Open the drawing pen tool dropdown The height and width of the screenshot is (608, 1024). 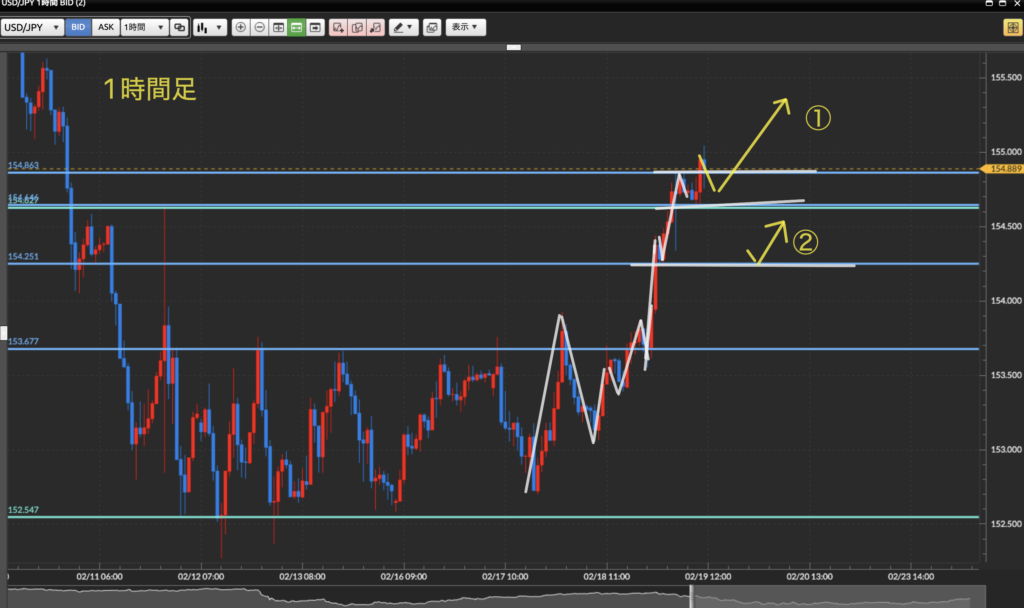pyautogui.click(x=405, y=28)
